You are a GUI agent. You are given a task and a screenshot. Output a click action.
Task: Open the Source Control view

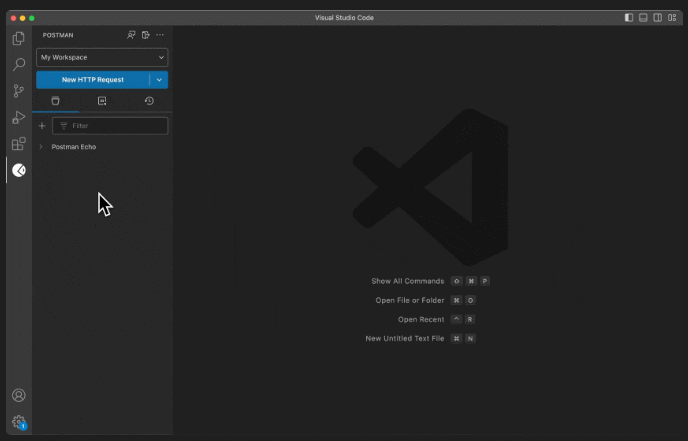pos(18,91)
